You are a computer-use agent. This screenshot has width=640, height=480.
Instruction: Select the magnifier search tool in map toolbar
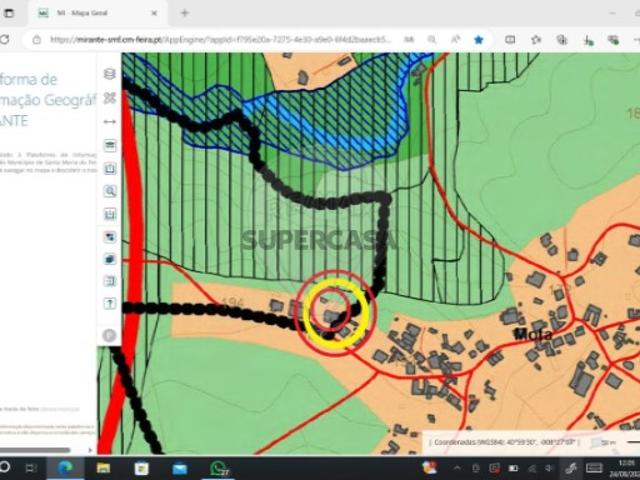110,191
